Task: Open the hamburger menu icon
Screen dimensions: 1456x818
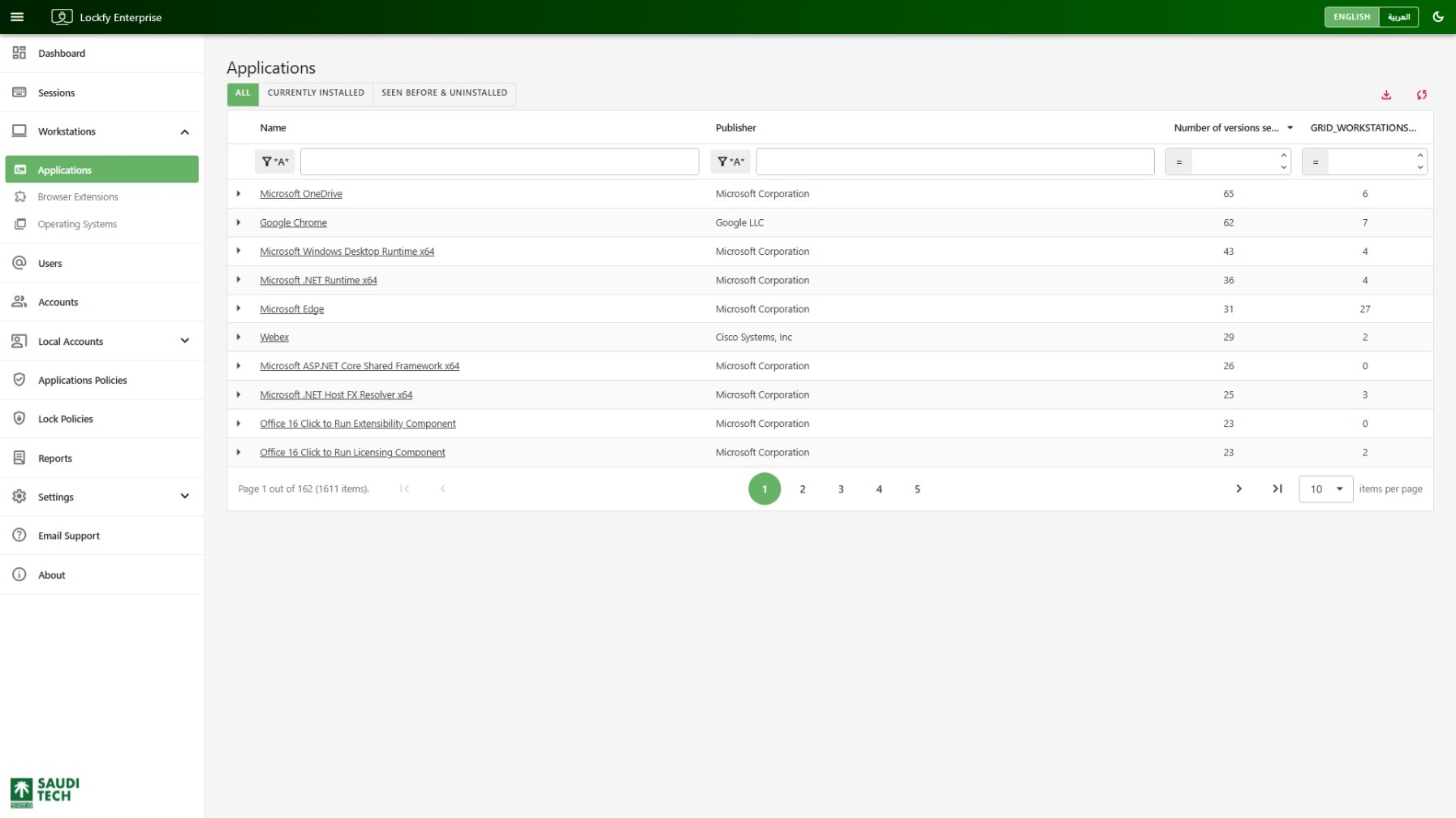Action: tap(17, 17)
